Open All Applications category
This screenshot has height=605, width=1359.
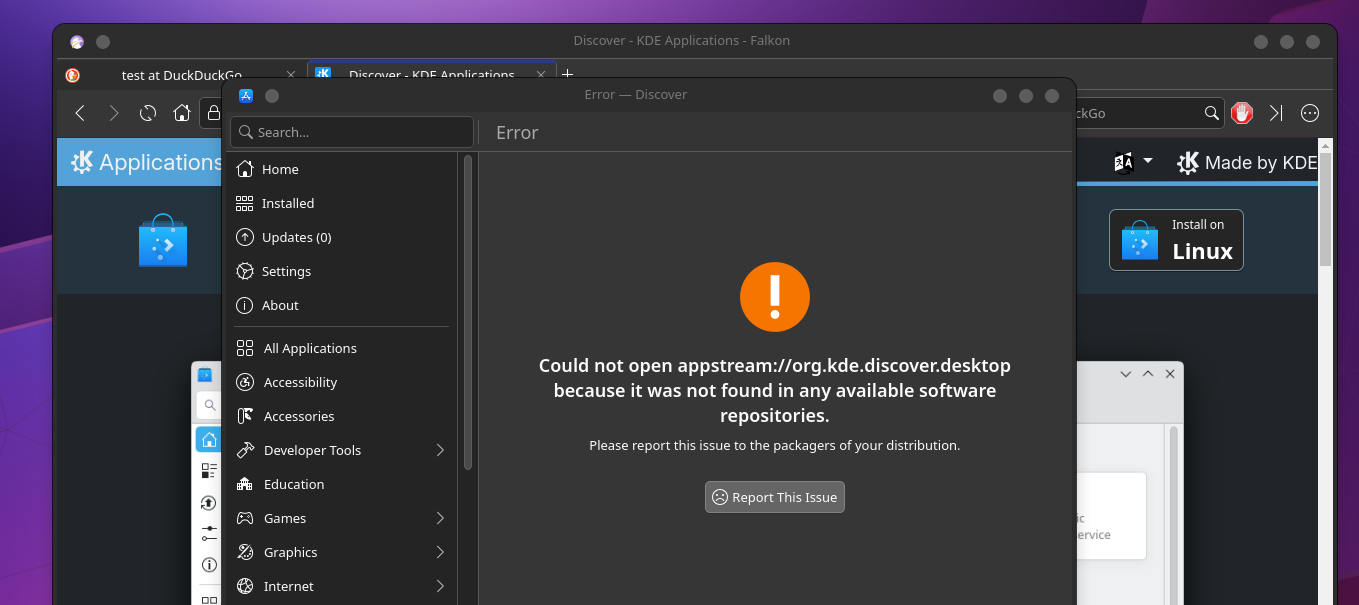[310, 348]
